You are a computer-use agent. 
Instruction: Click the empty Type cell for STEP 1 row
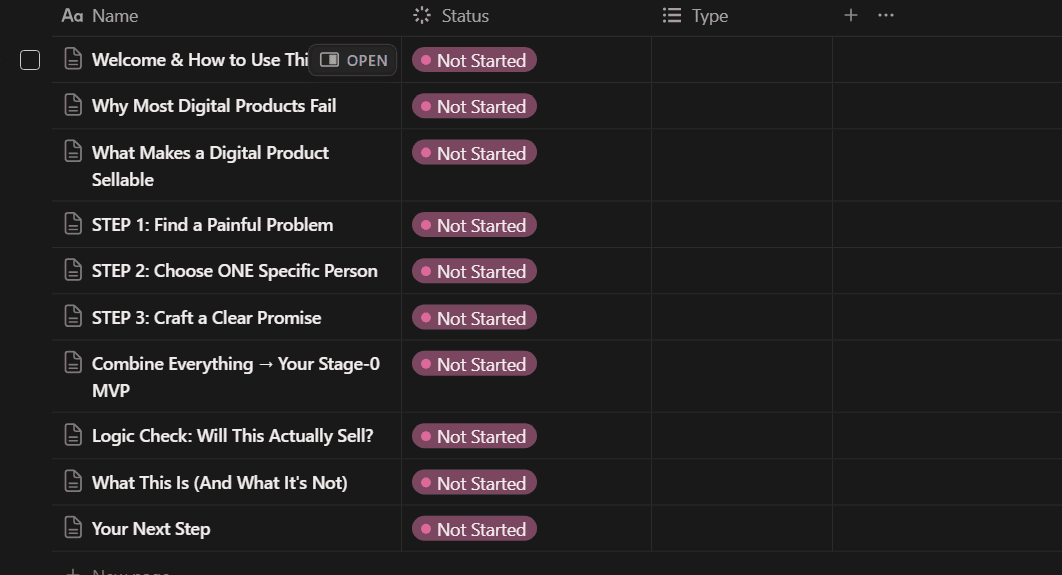(741, 225)
